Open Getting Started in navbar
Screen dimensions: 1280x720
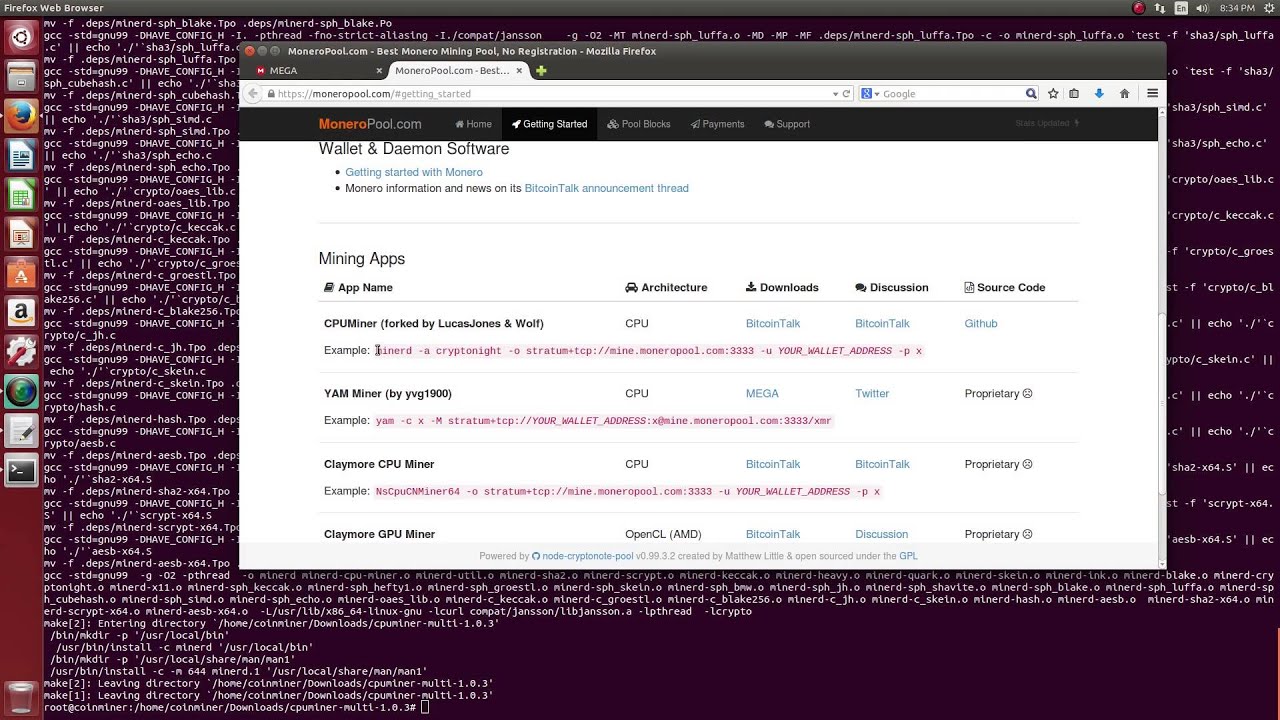[x=549, y=124]
